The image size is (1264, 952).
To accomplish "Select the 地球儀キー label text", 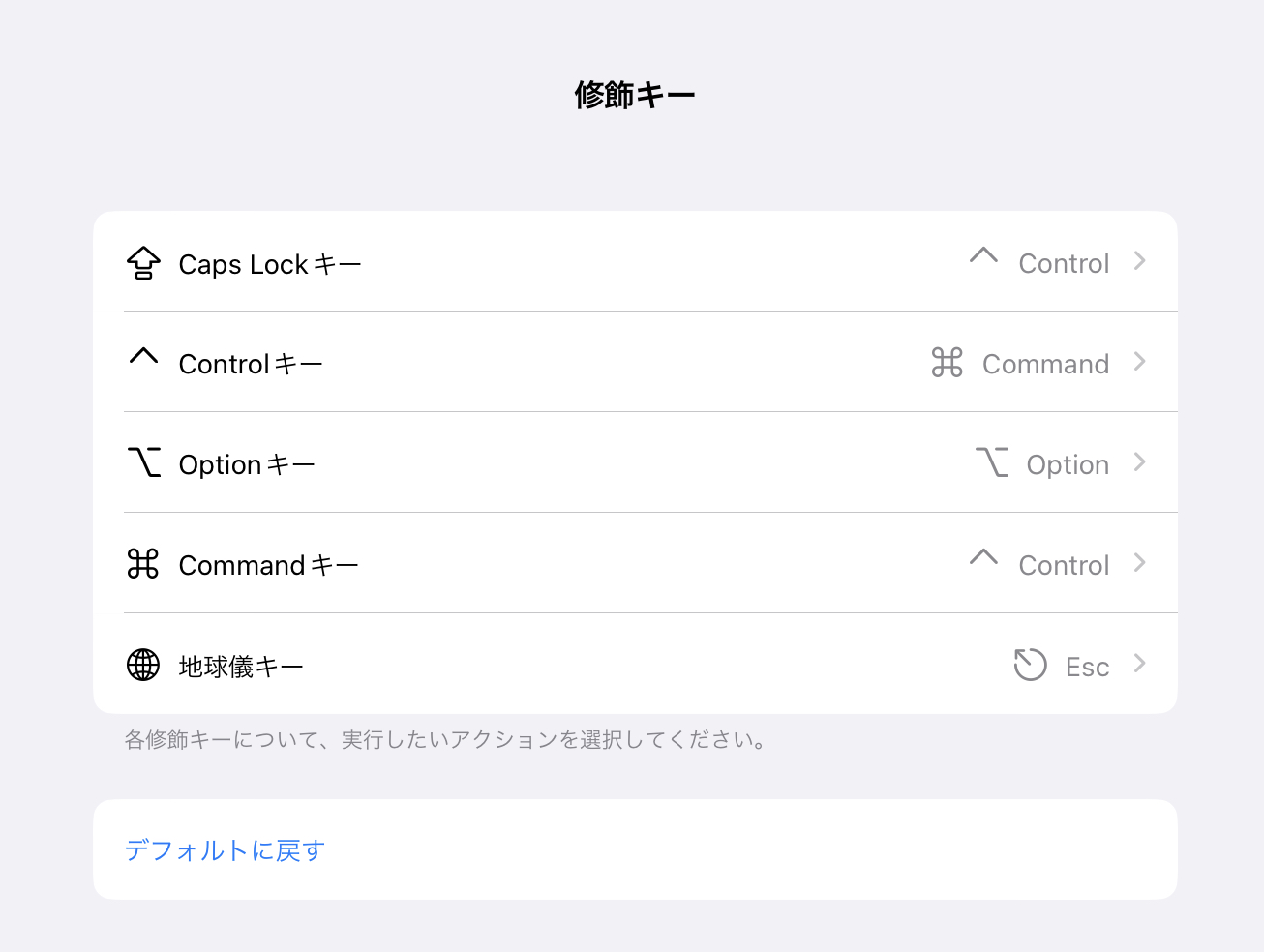I will (241, 667).
